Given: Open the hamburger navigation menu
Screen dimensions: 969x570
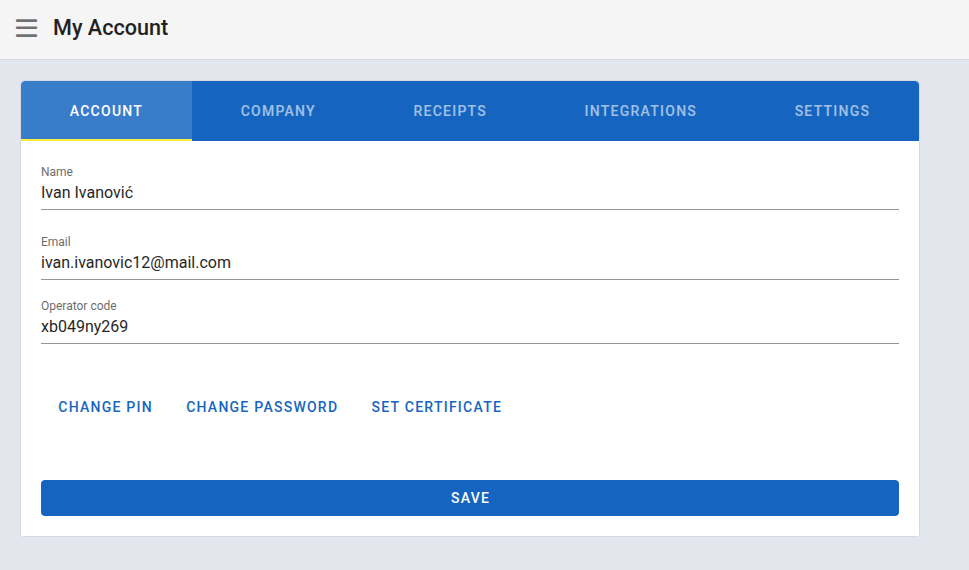Looking at the screenshot, I should (x=27, y=28).
